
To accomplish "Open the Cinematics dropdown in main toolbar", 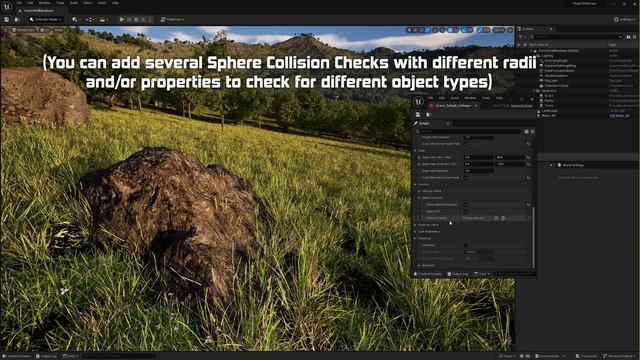I will pyautogui.click(x=104, y=20).
